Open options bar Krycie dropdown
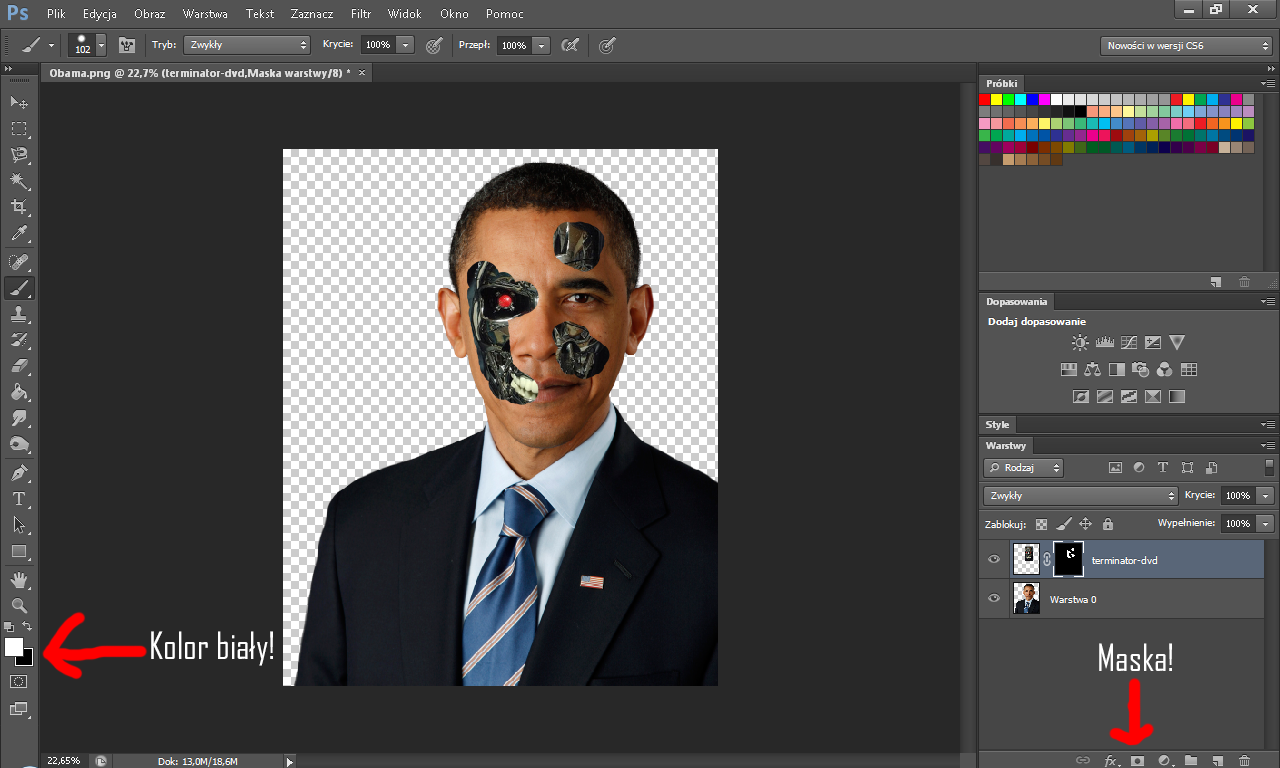 pyautogui.click(x=405, y=45)
